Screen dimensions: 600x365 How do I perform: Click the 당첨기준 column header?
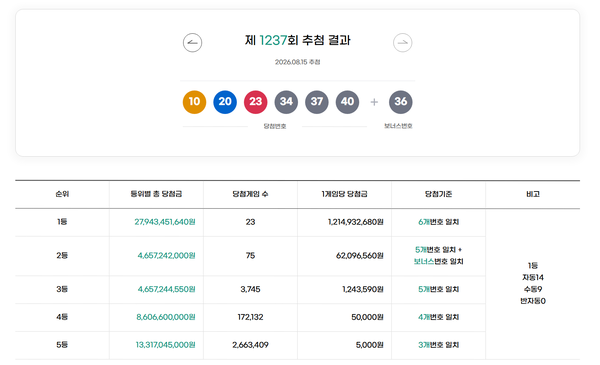click(x=439, y=194)
